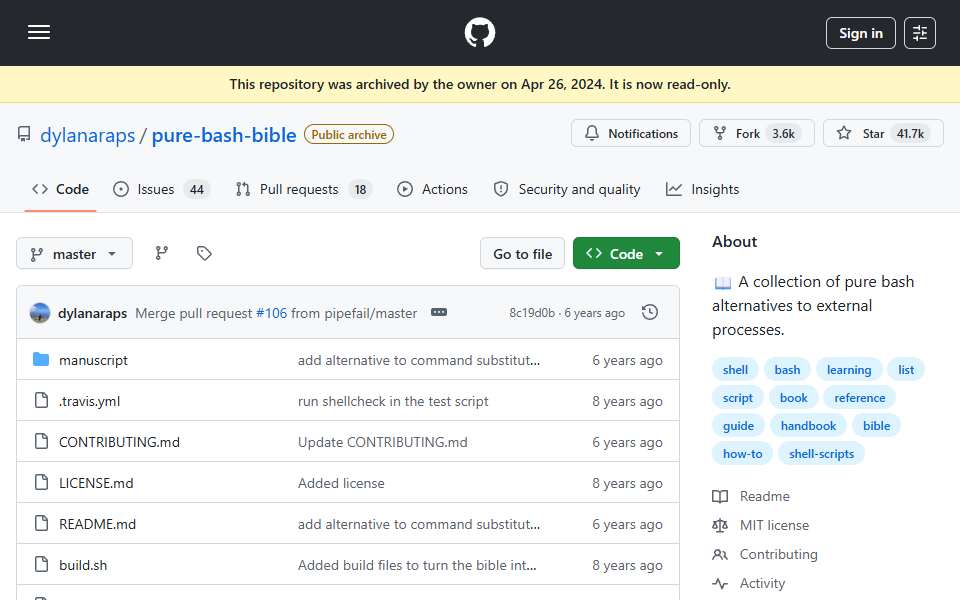View commit history clock icon
The image size is (960, 600).
[x=650, y=312]
